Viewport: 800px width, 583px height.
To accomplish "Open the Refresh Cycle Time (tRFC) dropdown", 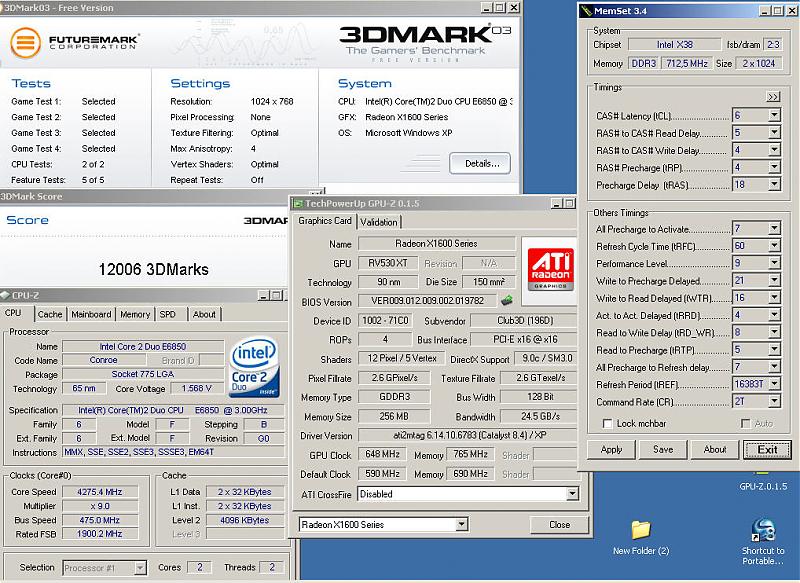I will 774,246.
